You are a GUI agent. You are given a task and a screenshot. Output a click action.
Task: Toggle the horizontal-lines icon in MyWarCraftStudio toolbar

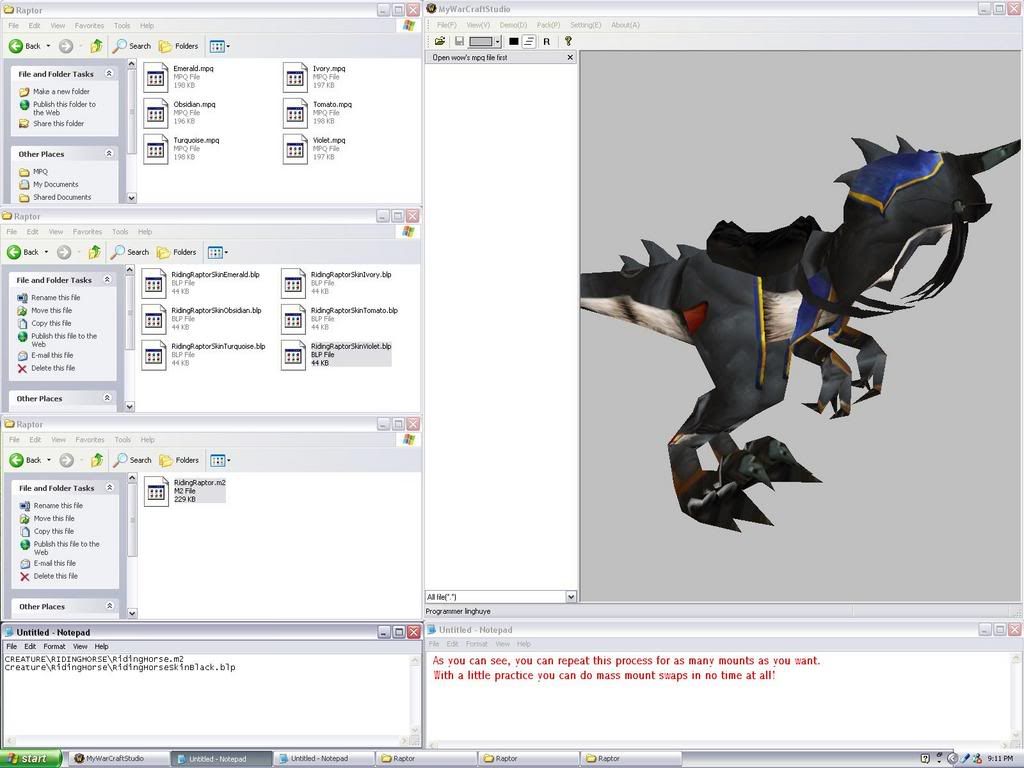click(x=529, y=41)
